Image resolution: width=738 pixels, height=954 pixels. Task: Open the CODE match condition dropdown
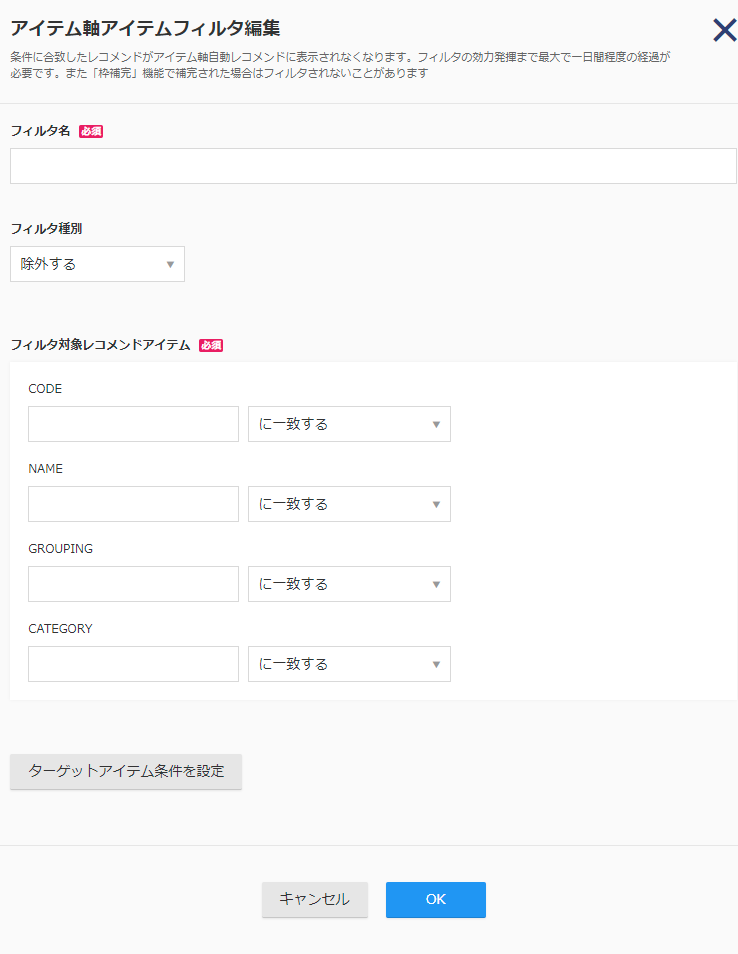(349, 424)
